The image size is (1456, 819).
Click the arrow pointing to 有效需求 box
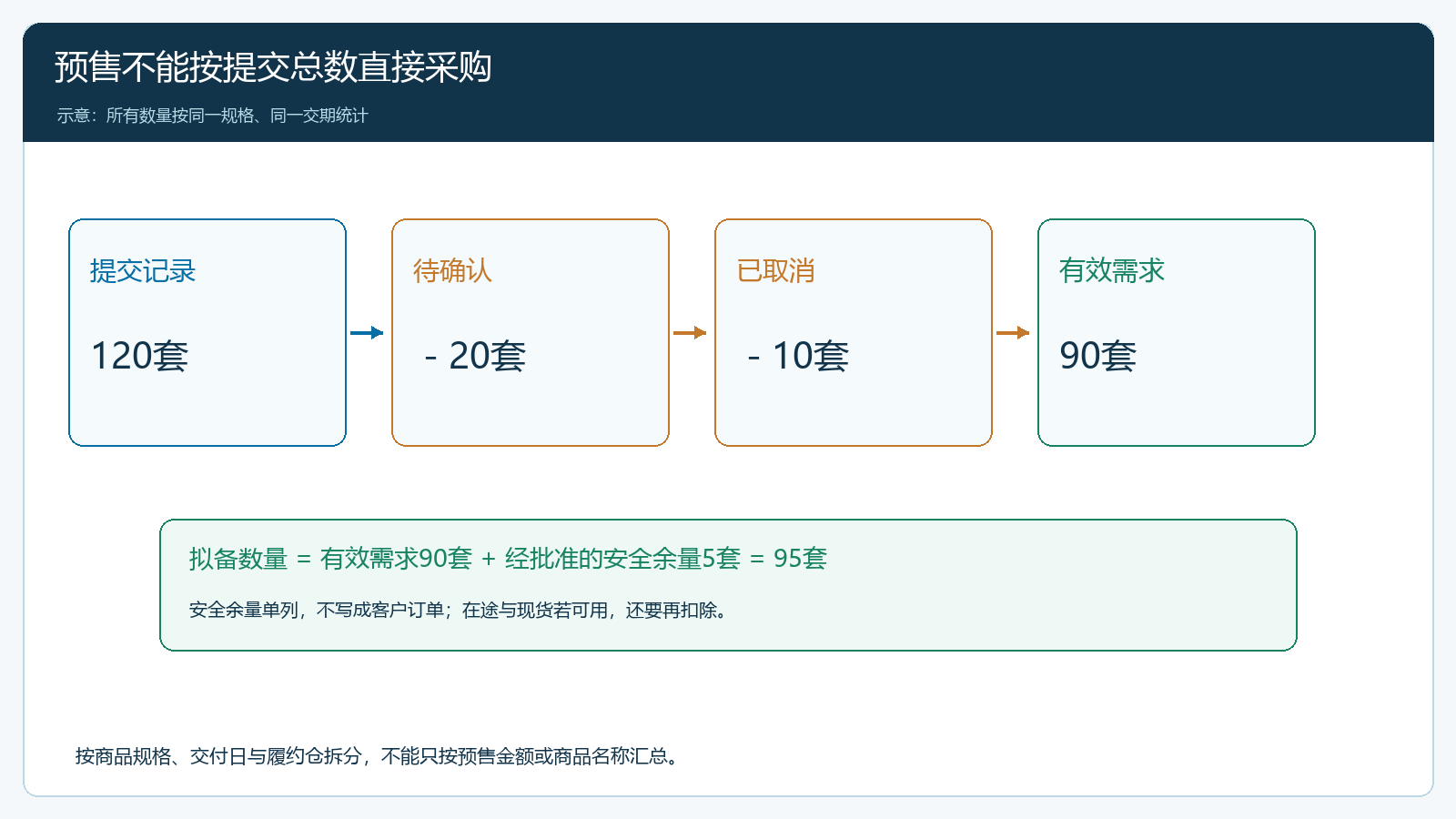pyautogui.click(x=1013, y=332)
